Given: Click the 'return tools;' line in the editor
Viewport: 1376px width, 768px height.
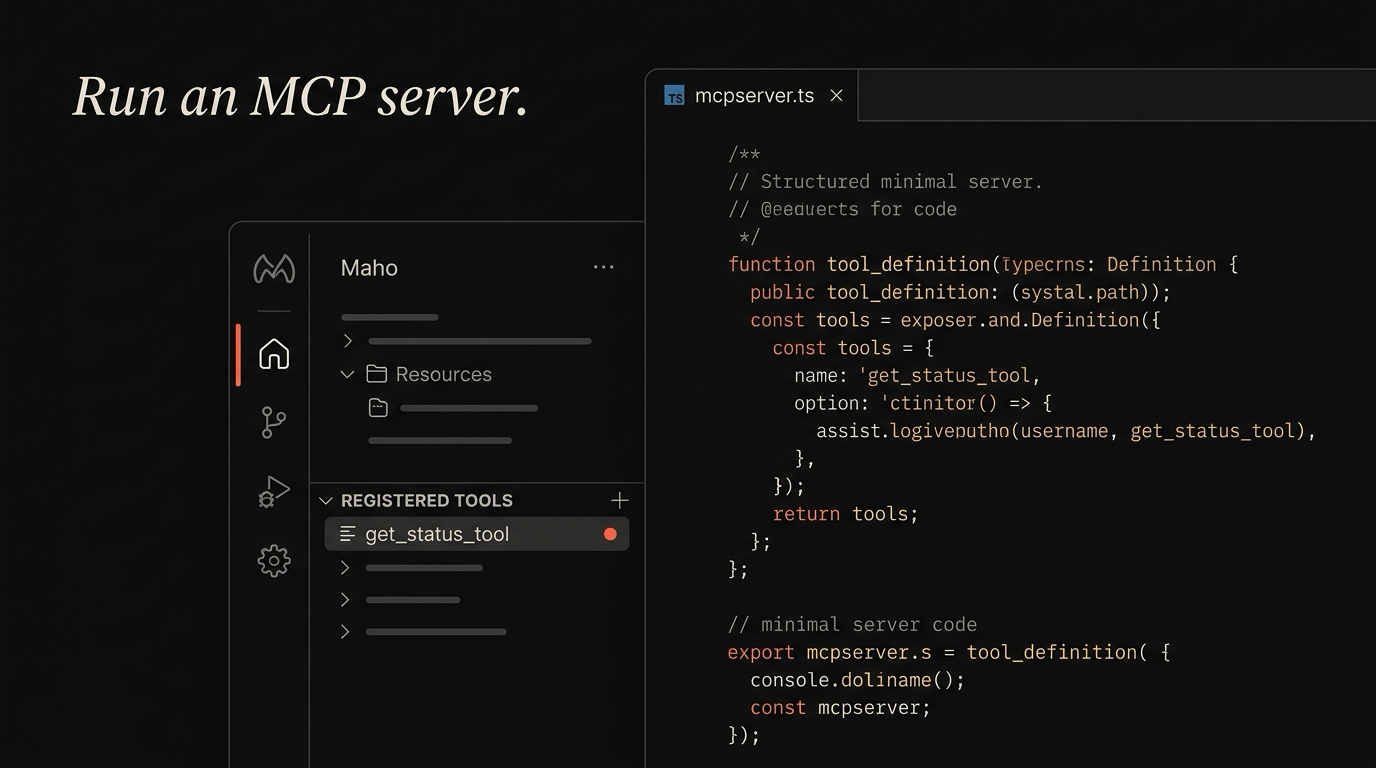Looking at the screenshot, I should pyautogui.click(x=845, y=514).
